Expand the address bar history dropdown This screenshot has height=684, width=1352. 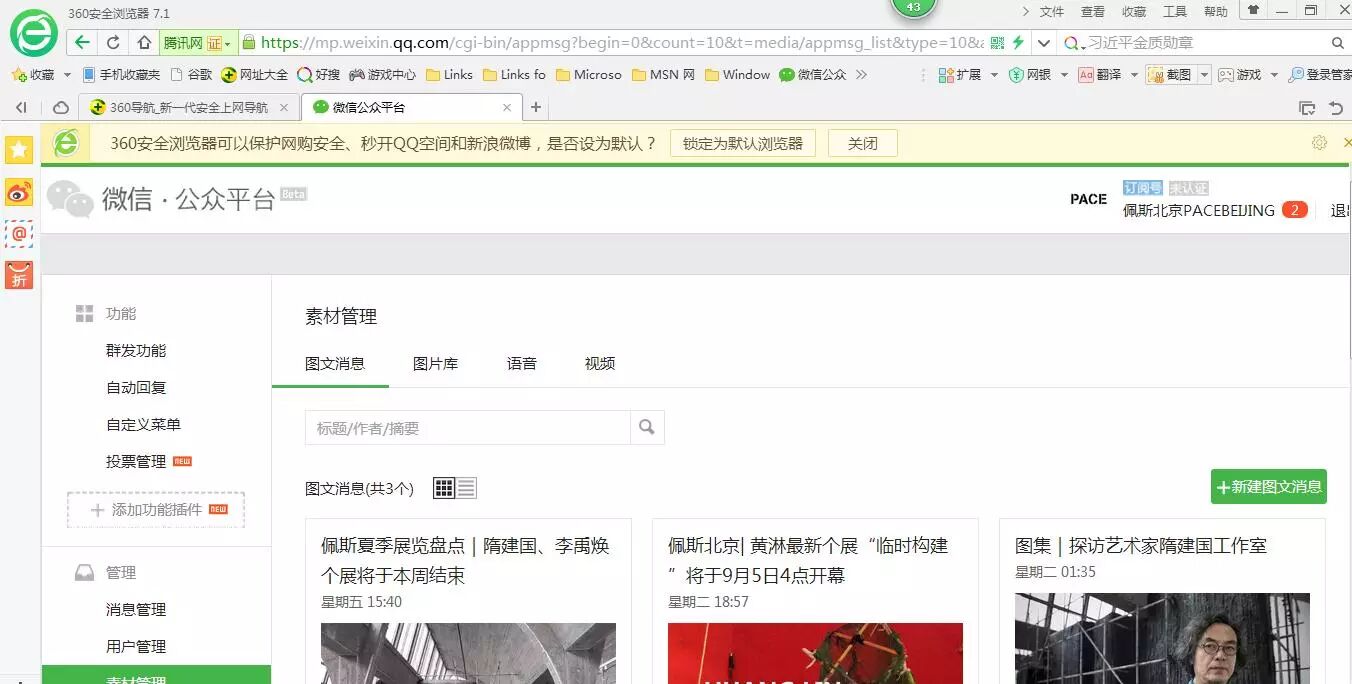click(1044, 43)
